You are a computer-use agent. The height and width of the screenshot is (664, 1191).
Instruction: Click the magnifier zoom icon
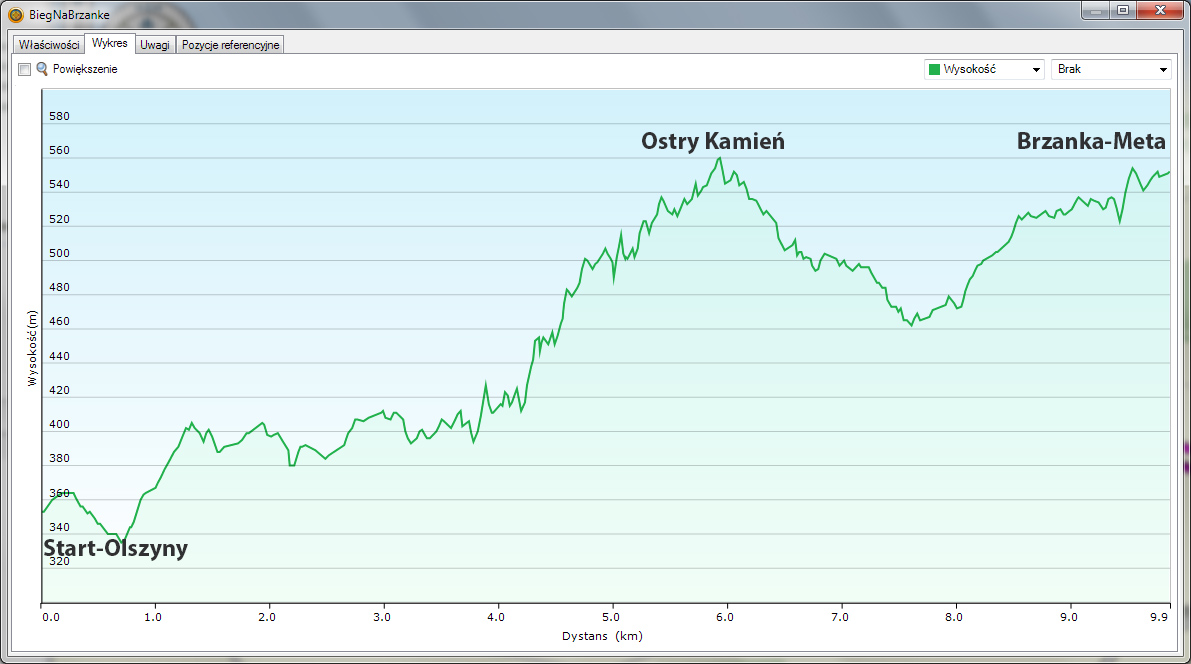tap(42, 70)
